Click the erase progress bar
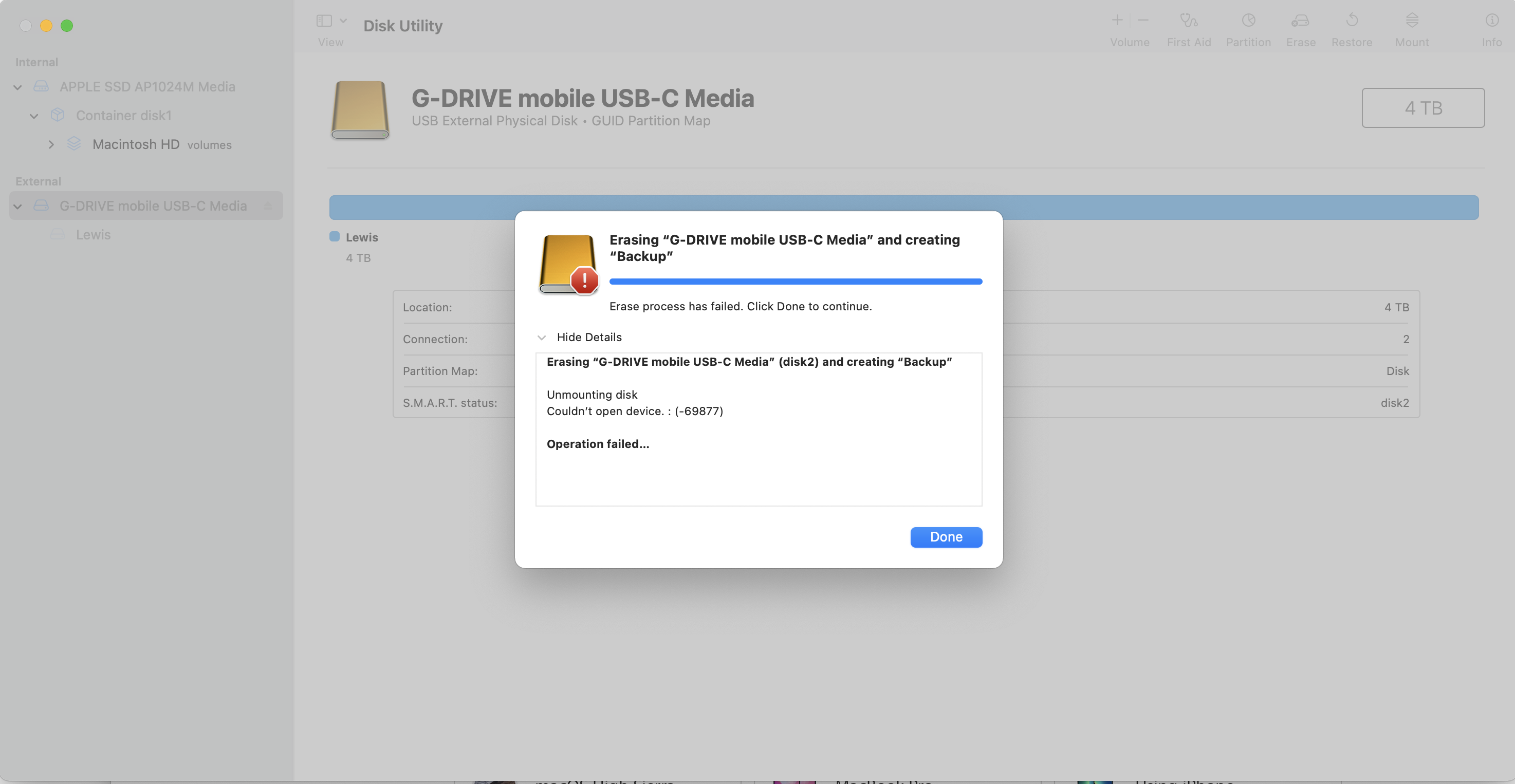The image size is (1515, 784). 795,282
